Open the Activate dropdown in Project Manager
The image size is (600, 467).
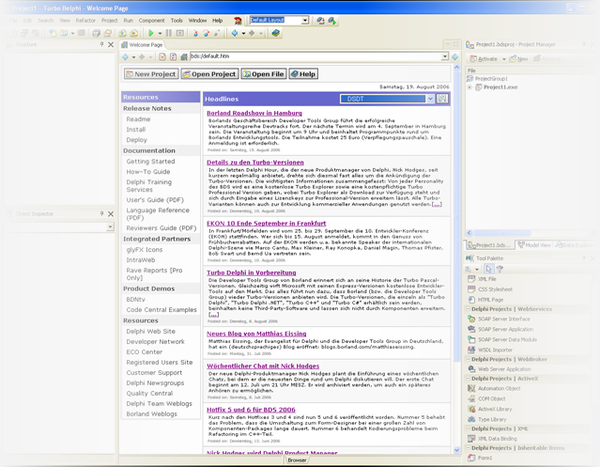pyautogui.click(x=504, y=59)
